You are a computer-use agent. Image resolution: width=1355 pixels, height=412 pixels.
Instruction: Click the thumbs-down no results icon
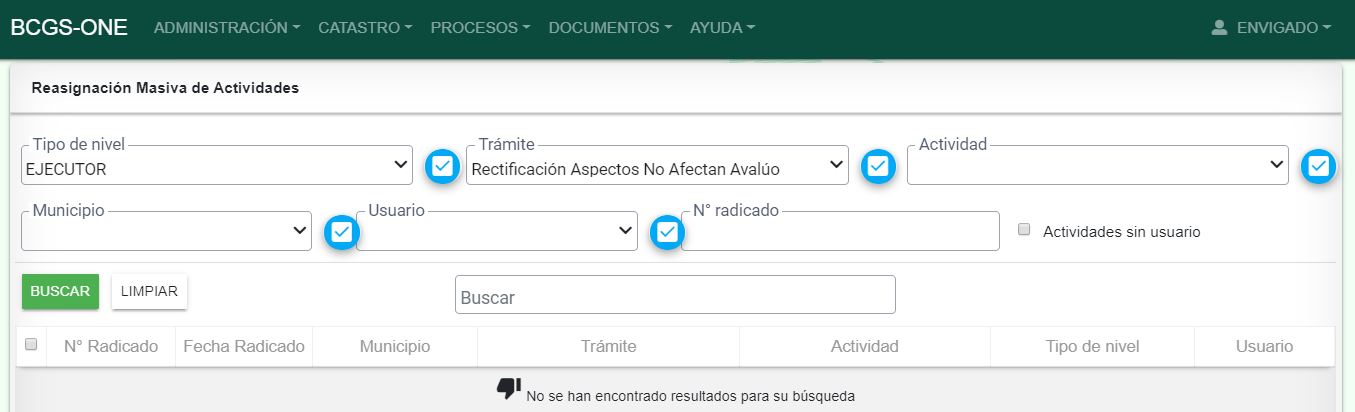(x=509, y=388)
